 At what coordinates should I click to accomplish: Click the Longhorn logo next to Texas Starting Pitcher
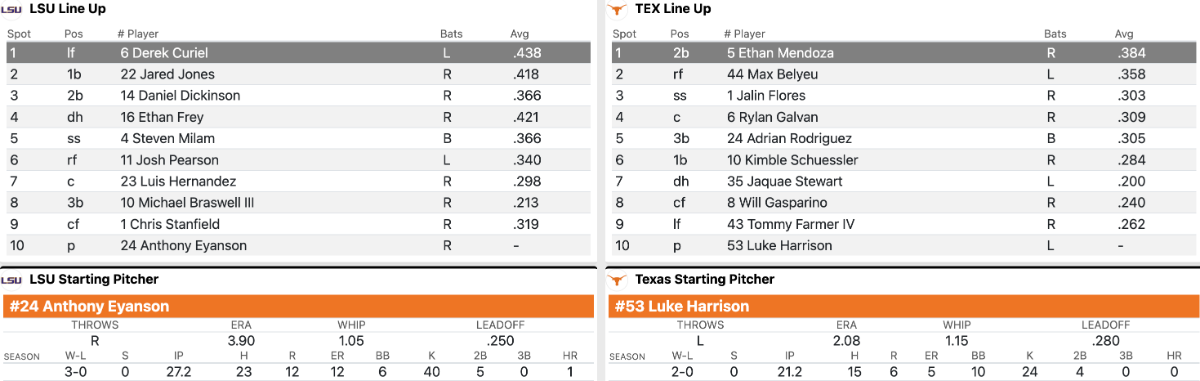tap(617, 280)
